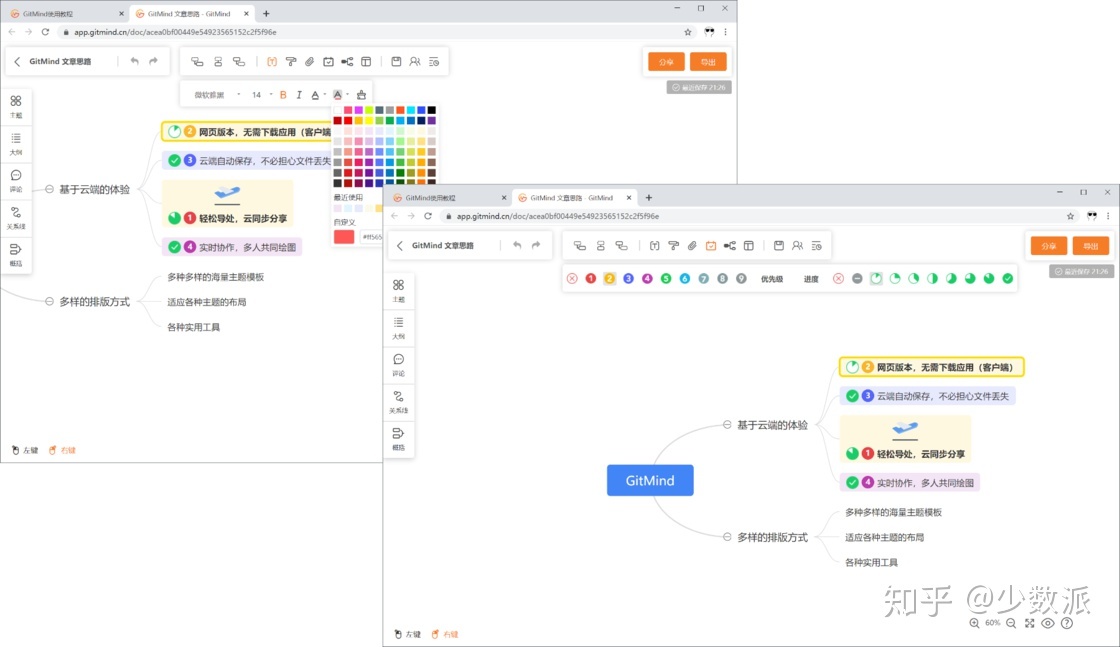
Task: Select central GitMind node
Action: pyautogui.click(x=650, y=481)
